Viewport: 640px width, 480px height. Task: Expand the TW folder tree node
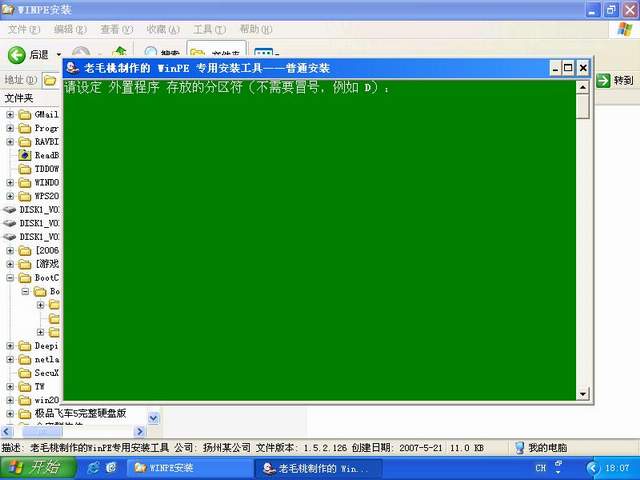click(10, 387)
